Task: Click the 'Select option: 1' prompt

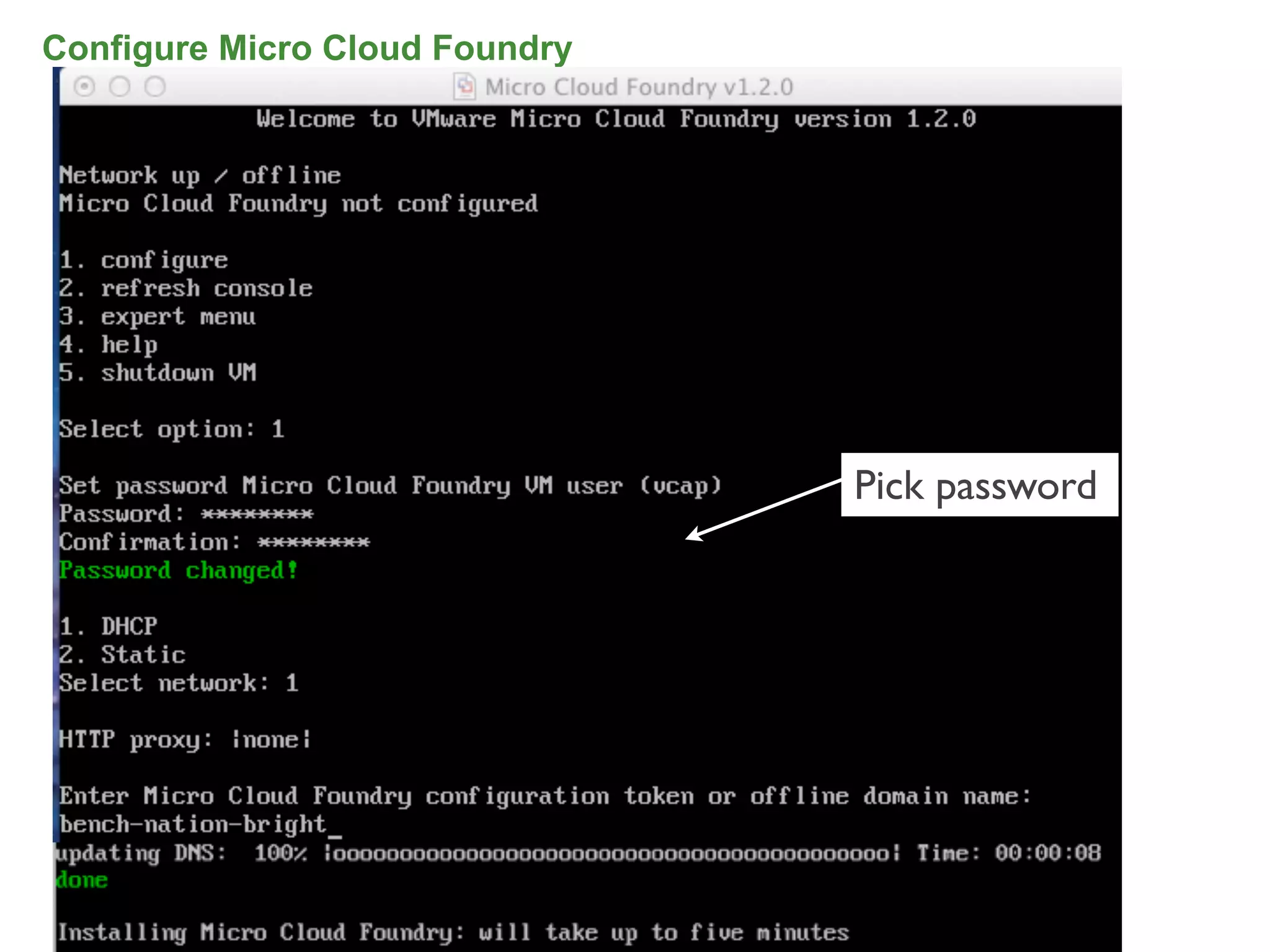Action: 172,430
